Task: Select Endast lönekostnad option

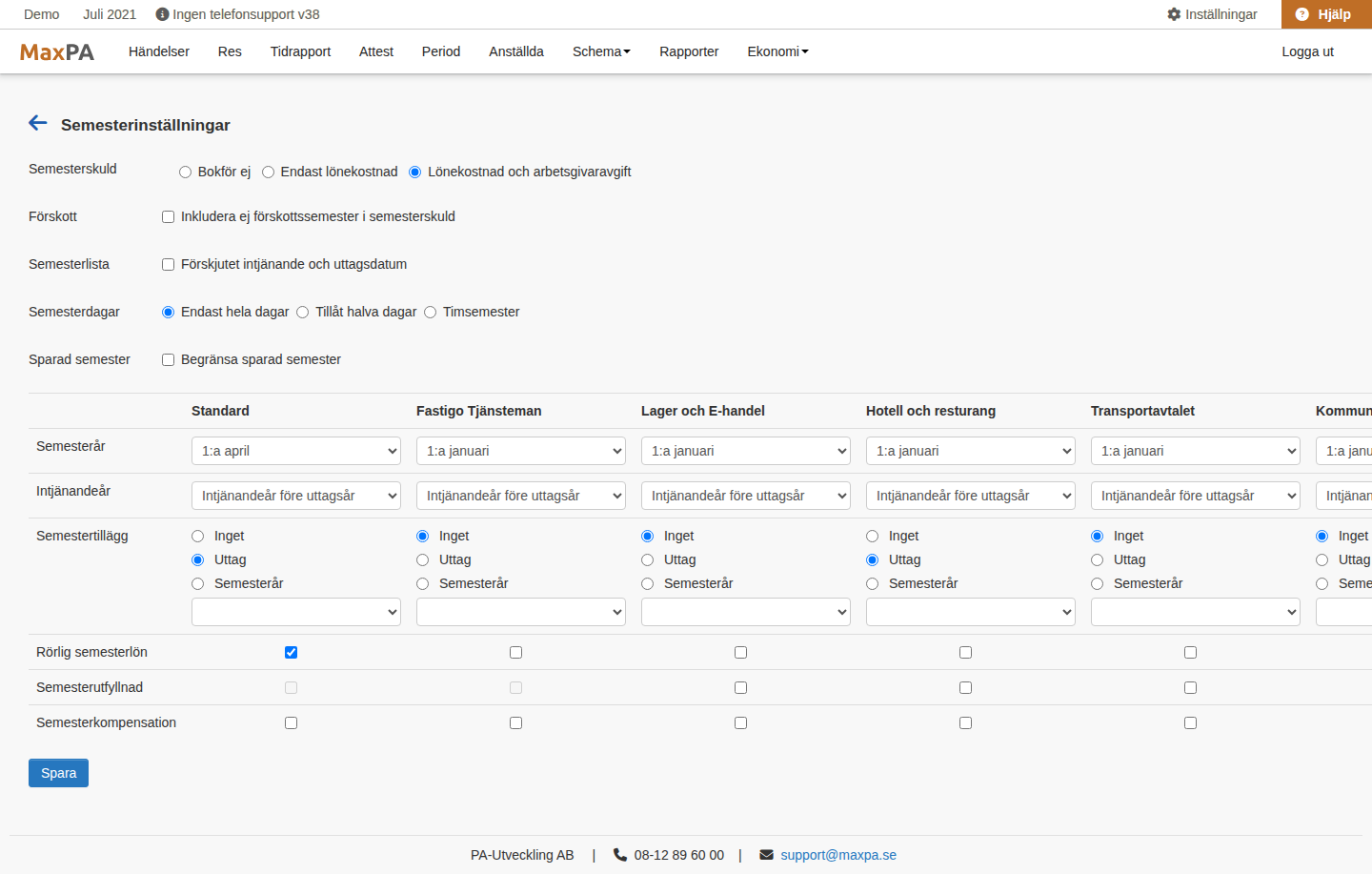Action: [x=269, y=173]
